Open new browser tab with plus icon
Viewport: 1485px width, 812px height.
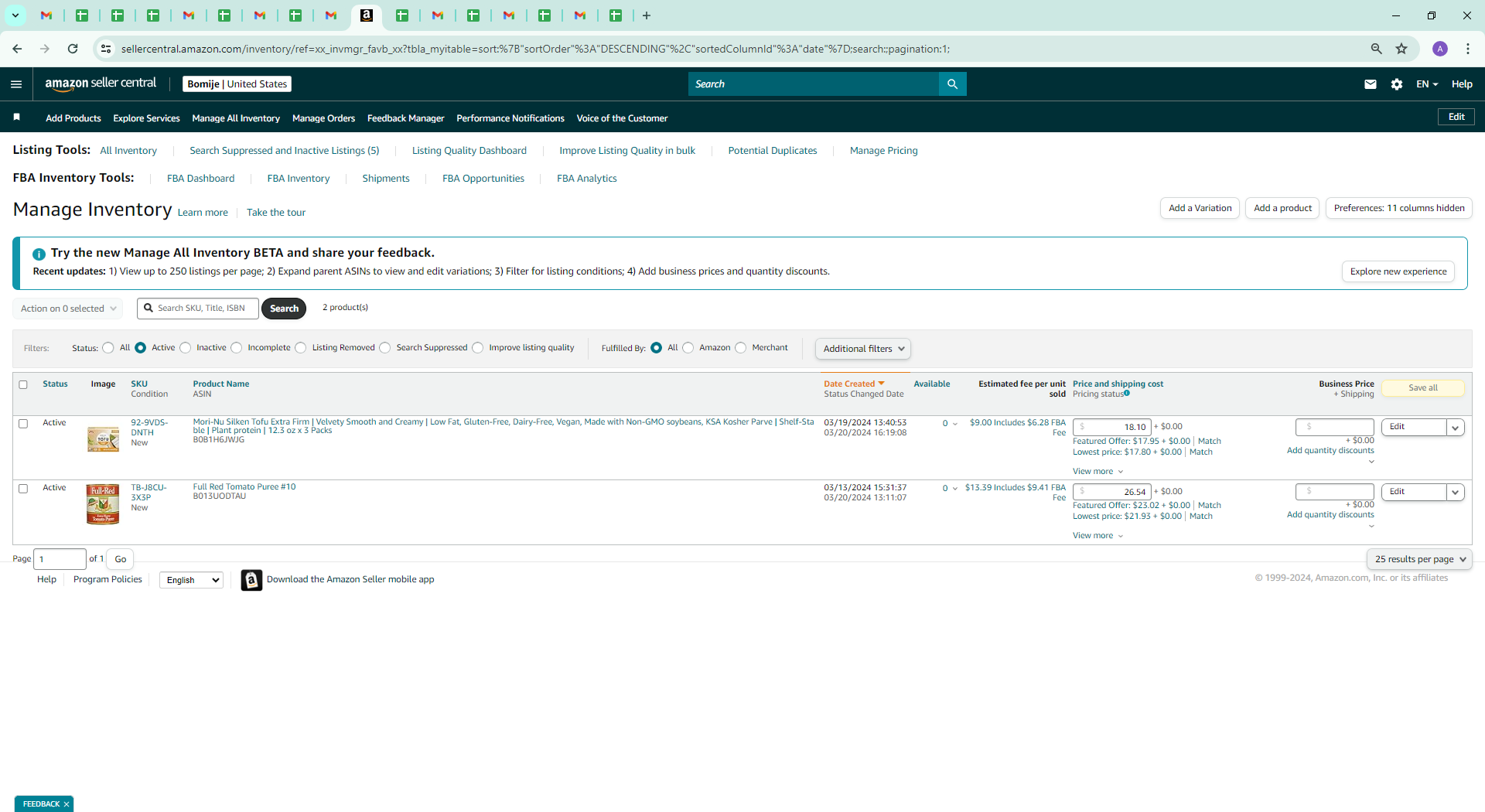click(x=647, y=15)
